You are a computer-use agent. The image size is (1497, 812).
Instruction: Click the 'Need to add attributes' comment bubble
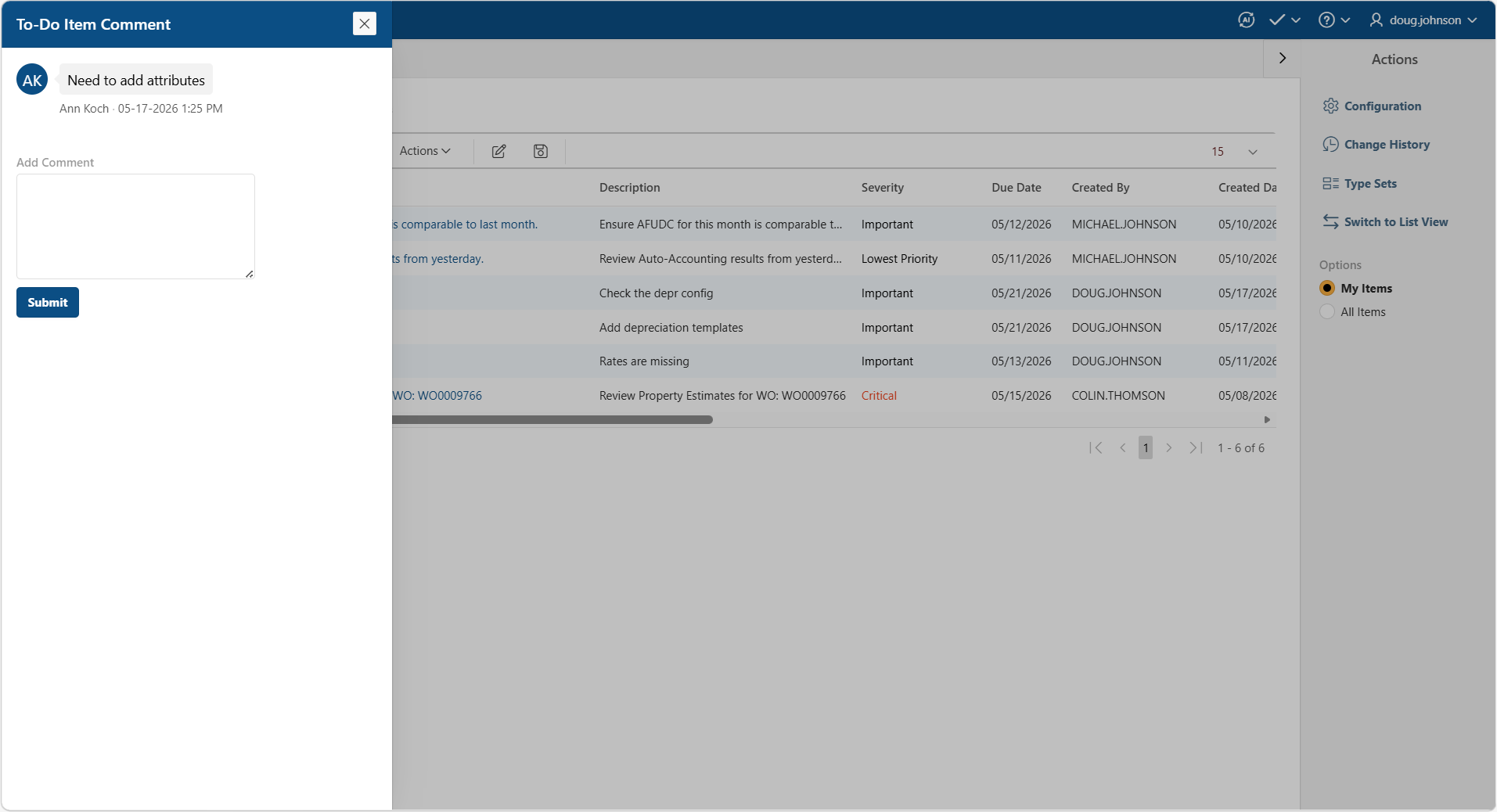(136, 80)
